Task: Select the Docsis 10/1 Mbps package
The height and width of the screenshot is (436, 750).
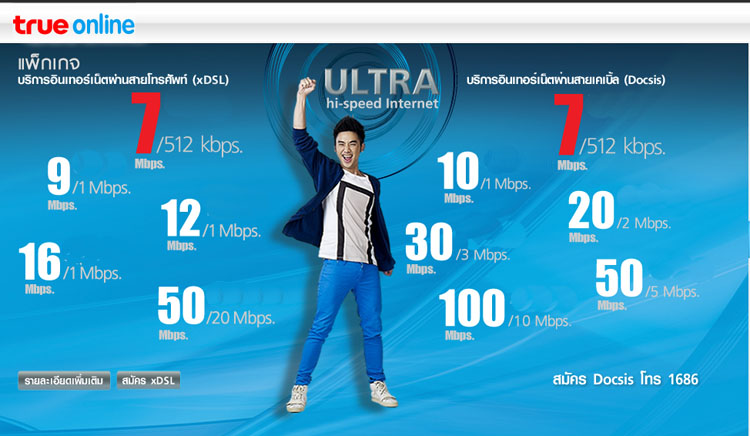Action: tap(484, 177)
